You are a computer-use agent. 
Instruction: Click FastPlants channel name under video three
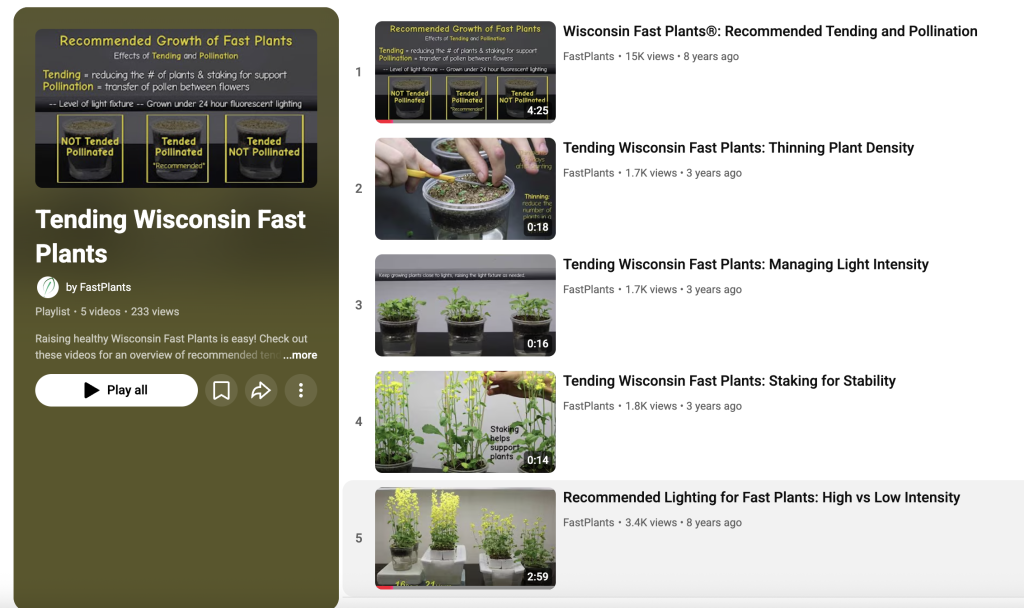click(588, 289)
